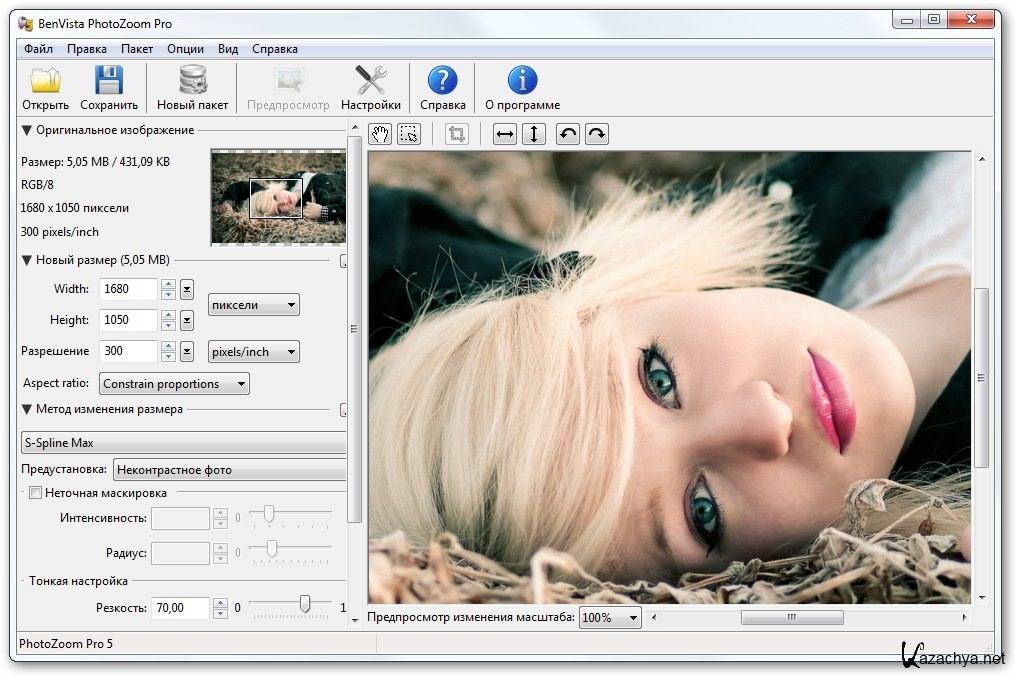This screenshot has height=677, width=1017.
Task: Open the S-Spline Max method dropdown
Action: [x=183, y=442]
